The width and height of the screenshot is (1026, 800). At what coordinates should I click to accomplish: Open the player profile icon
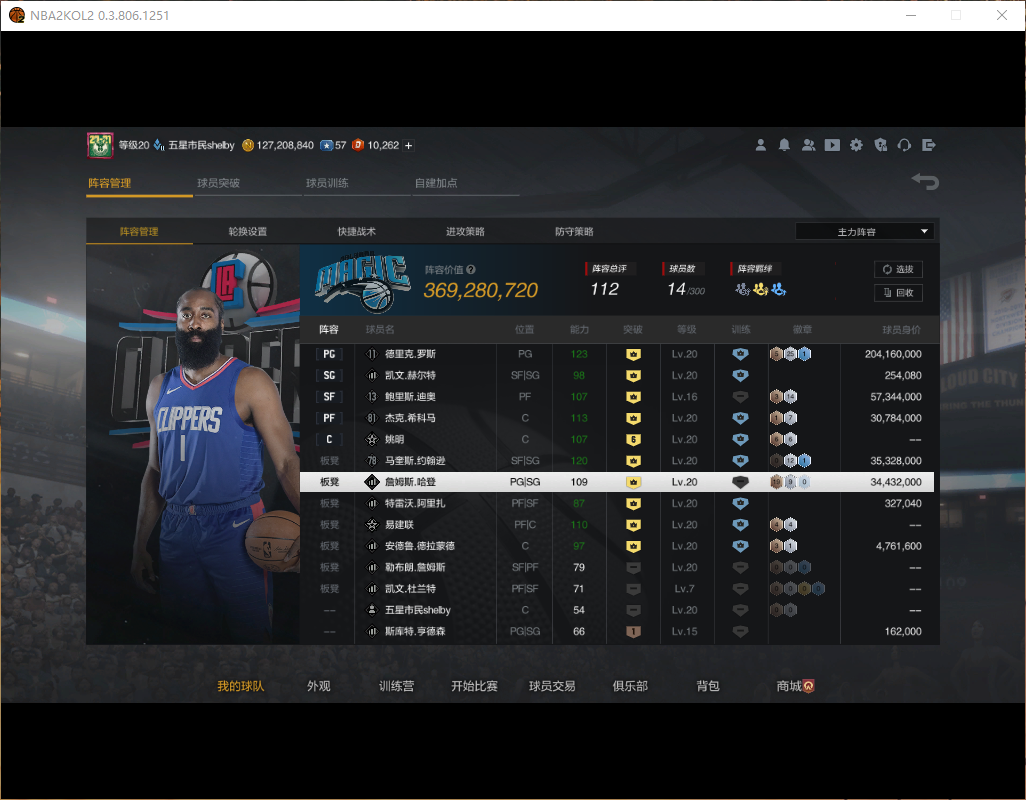pos(760,145)
